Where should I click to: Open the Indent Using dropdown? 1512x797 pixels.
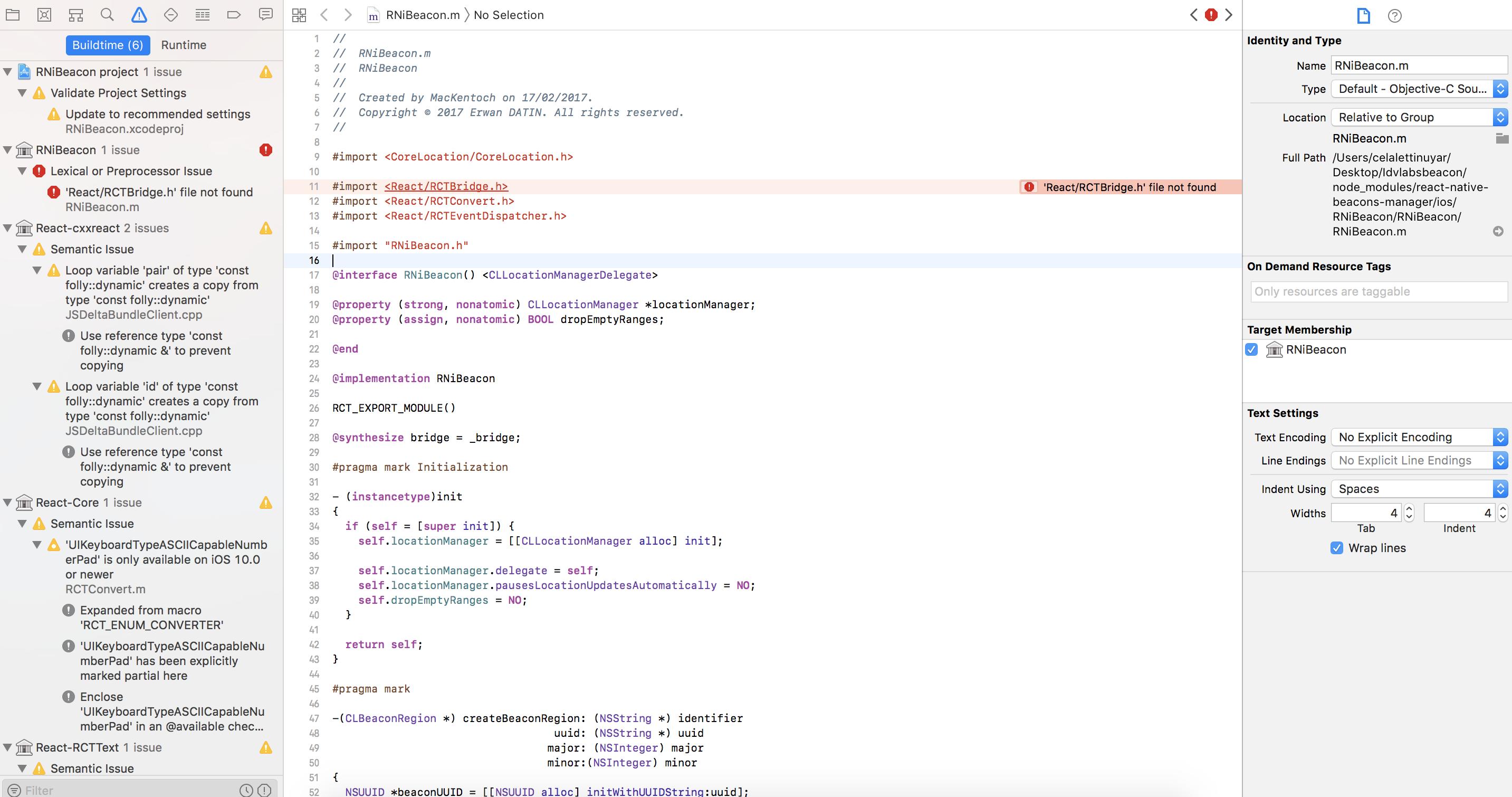[x=1419, y=489]
